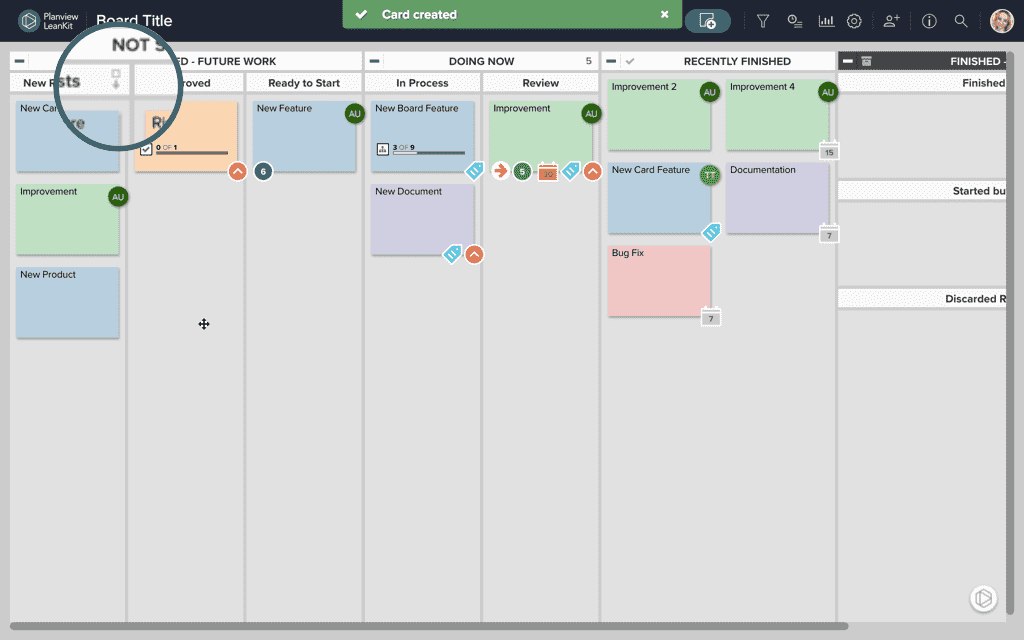The height and width of the screenshot is (640, 1024).
Task: Open the board filter funnel icon
Action: tap(762, 21)
